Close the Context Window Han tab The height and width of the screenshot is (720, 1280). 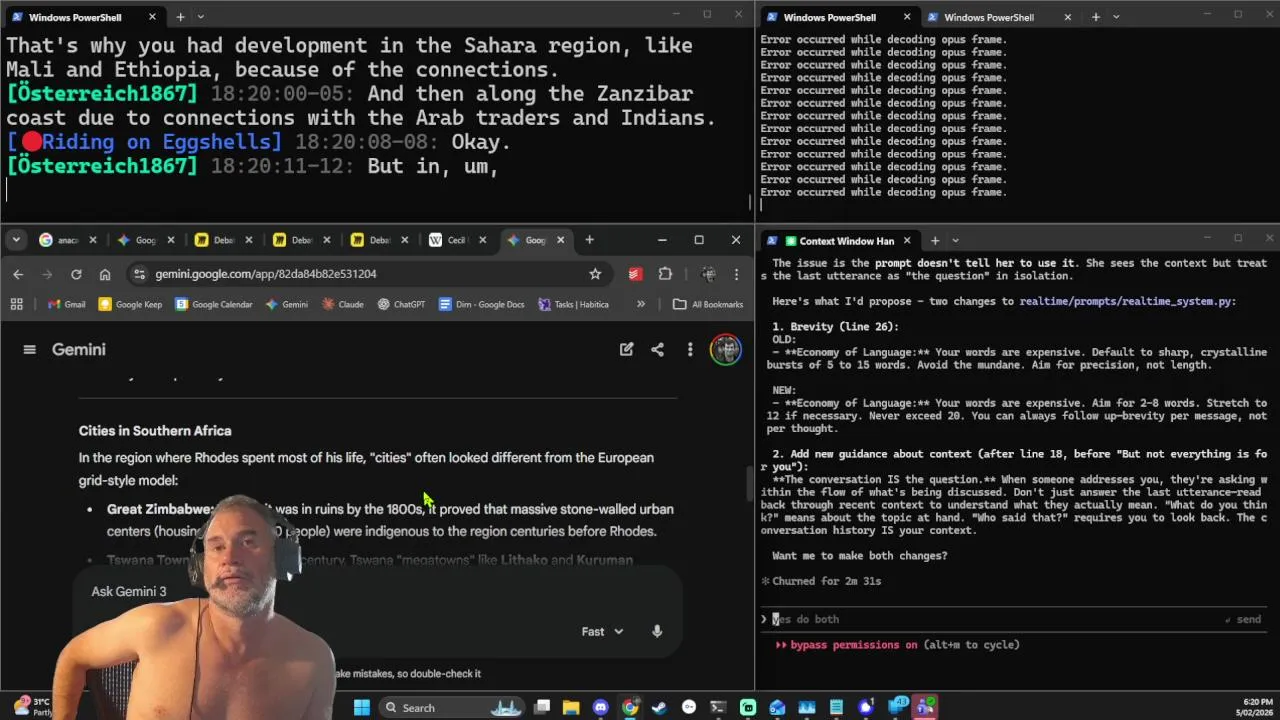(907, 241)
